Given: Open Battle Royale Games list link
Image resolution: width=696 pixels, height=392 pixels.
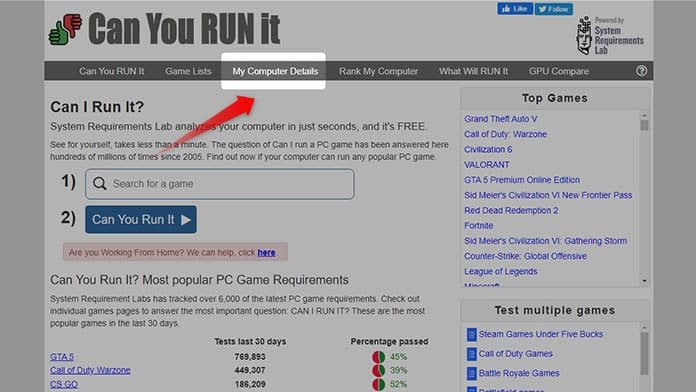Looking at the screenshot, I should pyautogui.click(x=519, y=373).
